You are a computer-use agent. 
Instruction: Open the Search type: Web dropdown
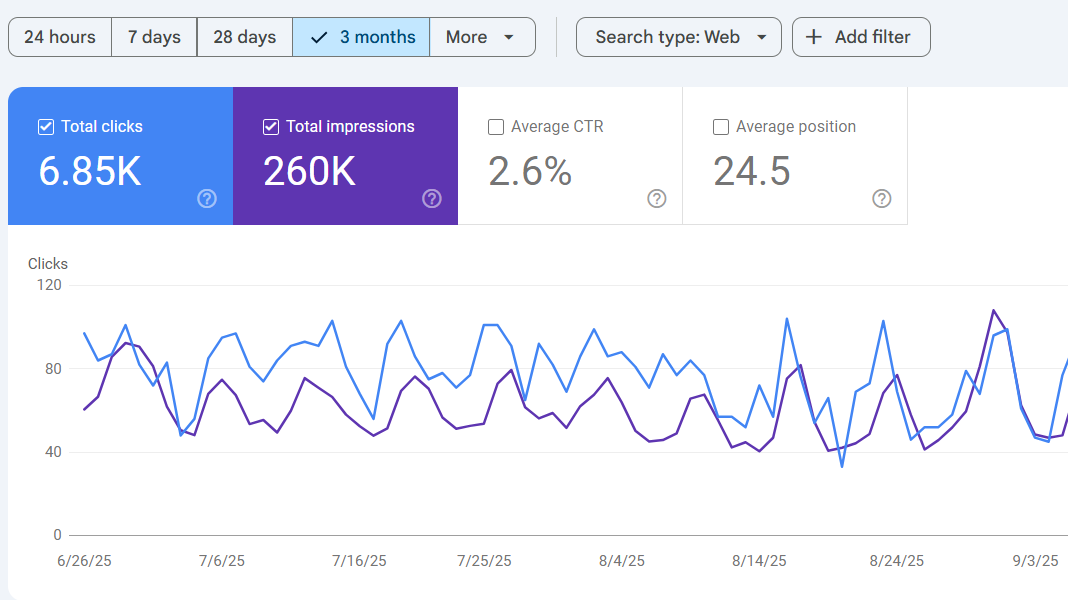click(x=678, y=37)
